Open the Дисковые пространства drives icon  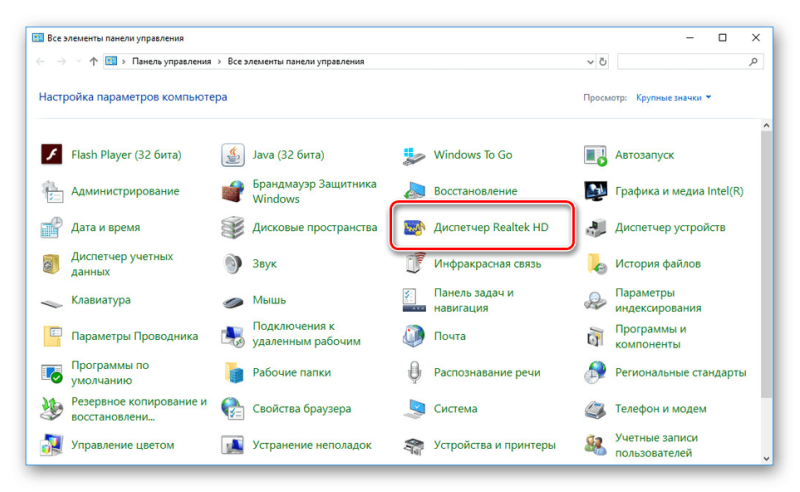click(233, 228)
